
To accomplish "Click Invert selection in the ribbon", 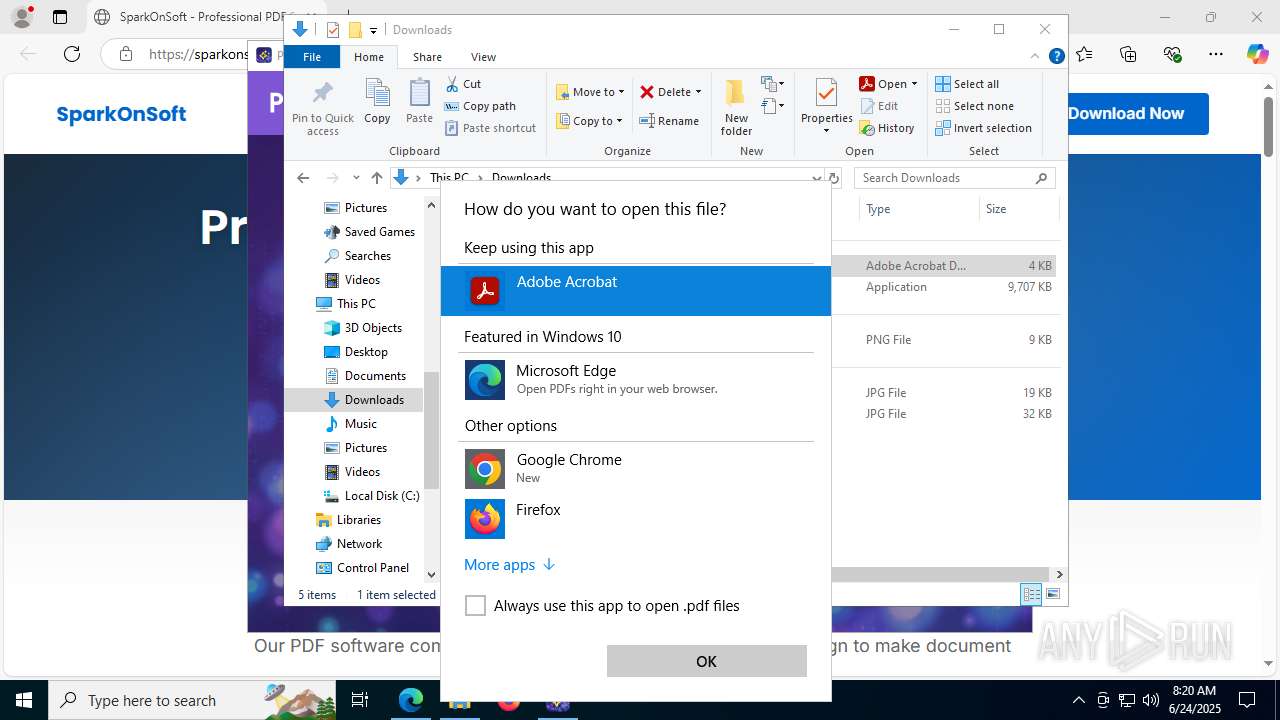I will click(x=983, y=128).
